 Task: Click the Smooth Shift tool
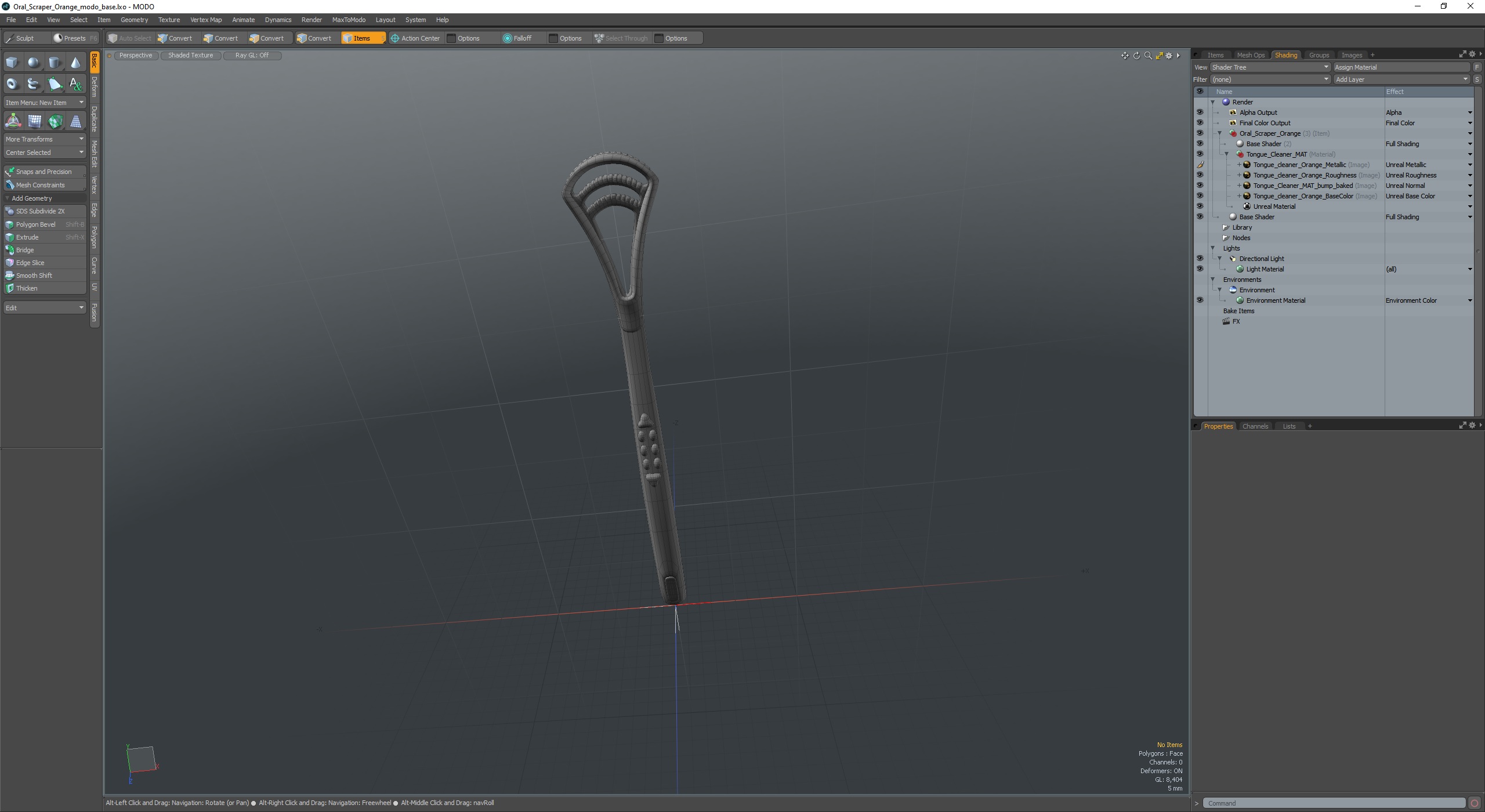point(35,275)
